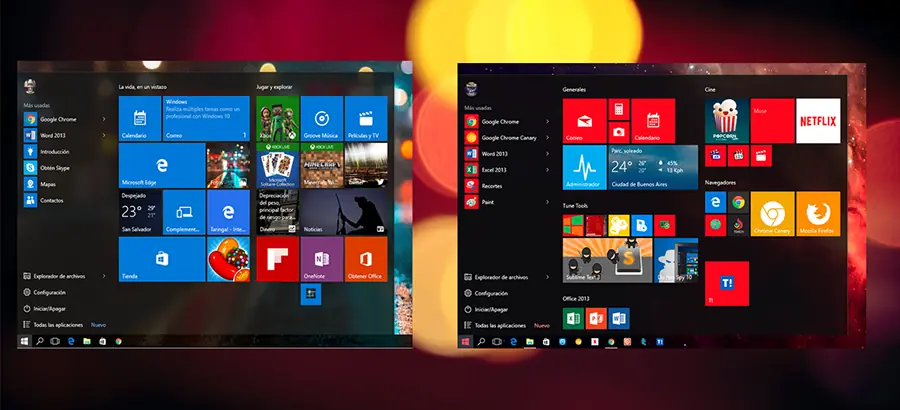This screenshot has height=410, width=900.
Task: Open the Noticias tile
Action: 344,212
